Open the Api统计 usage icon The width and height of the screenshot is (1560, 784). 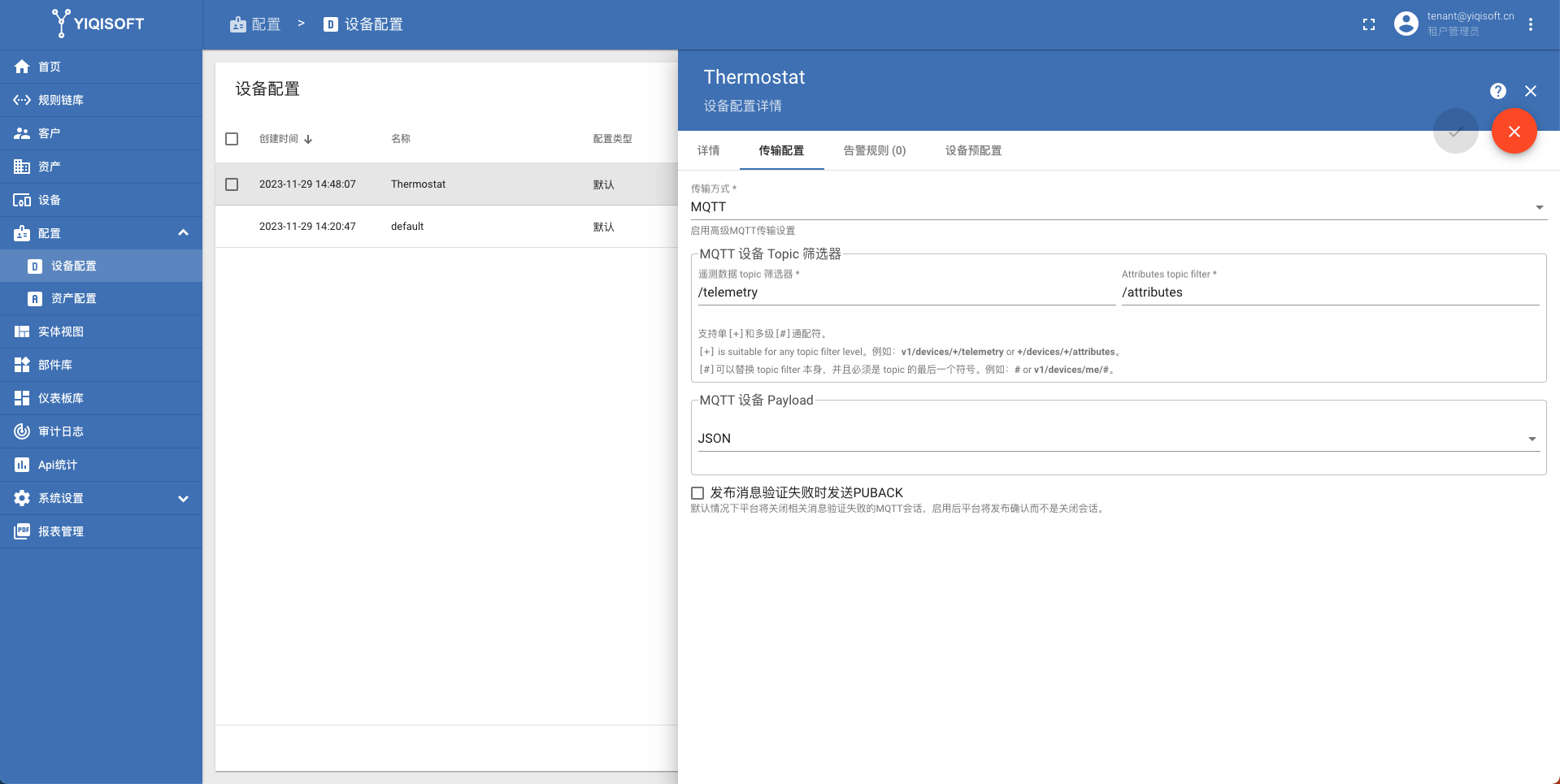coord(22,465)
